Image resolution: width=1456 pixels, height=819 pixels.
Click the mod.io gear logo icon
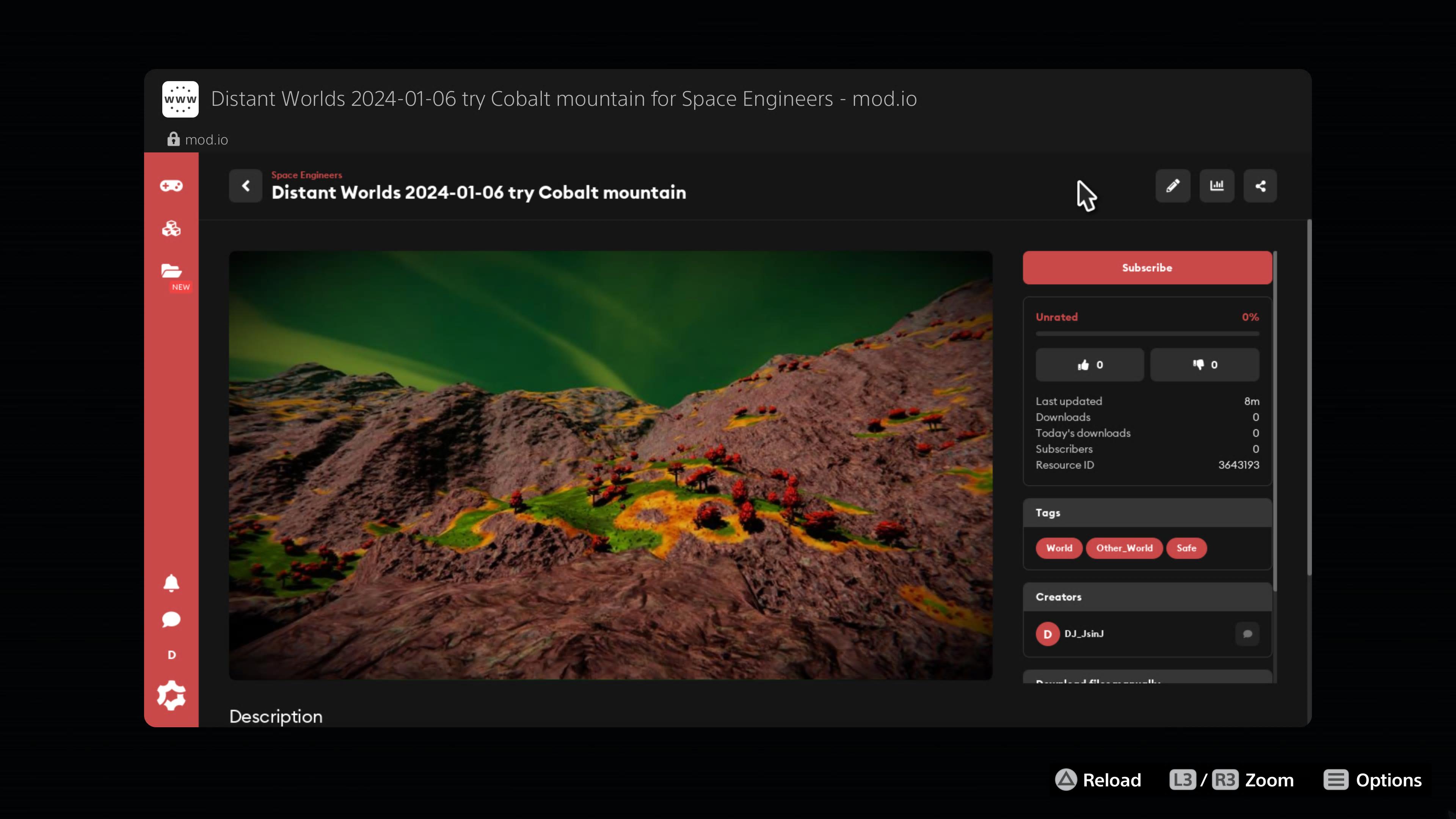171,695
